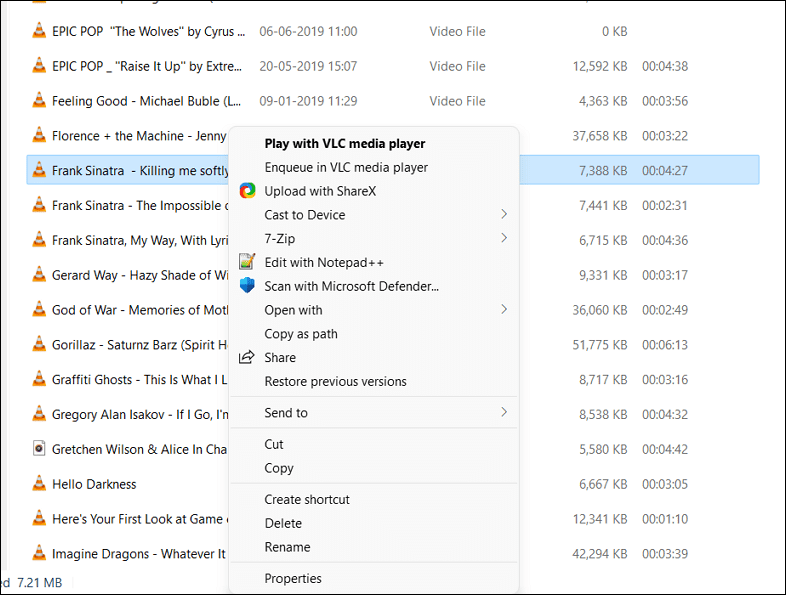The width and height of the screenshot is (786, 595).
Task: Open the Send to menu entry
Action: click(x=373, y=413)
